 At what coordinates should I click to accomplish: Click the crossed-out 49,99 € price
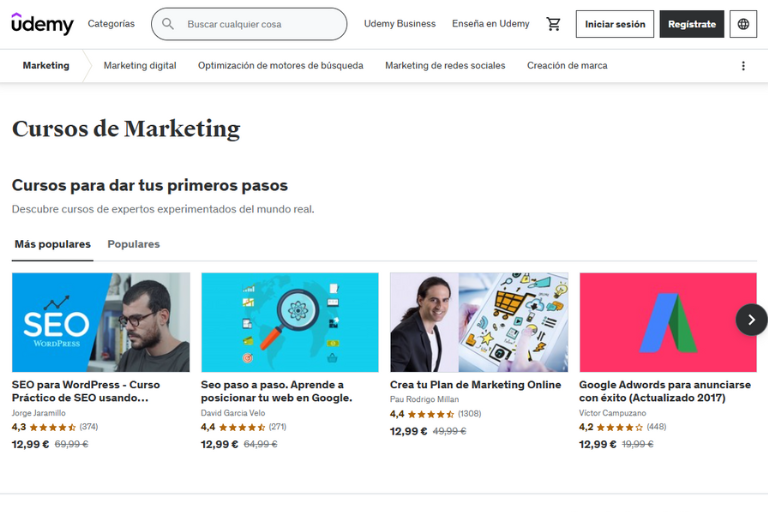(x=450, y=432)
